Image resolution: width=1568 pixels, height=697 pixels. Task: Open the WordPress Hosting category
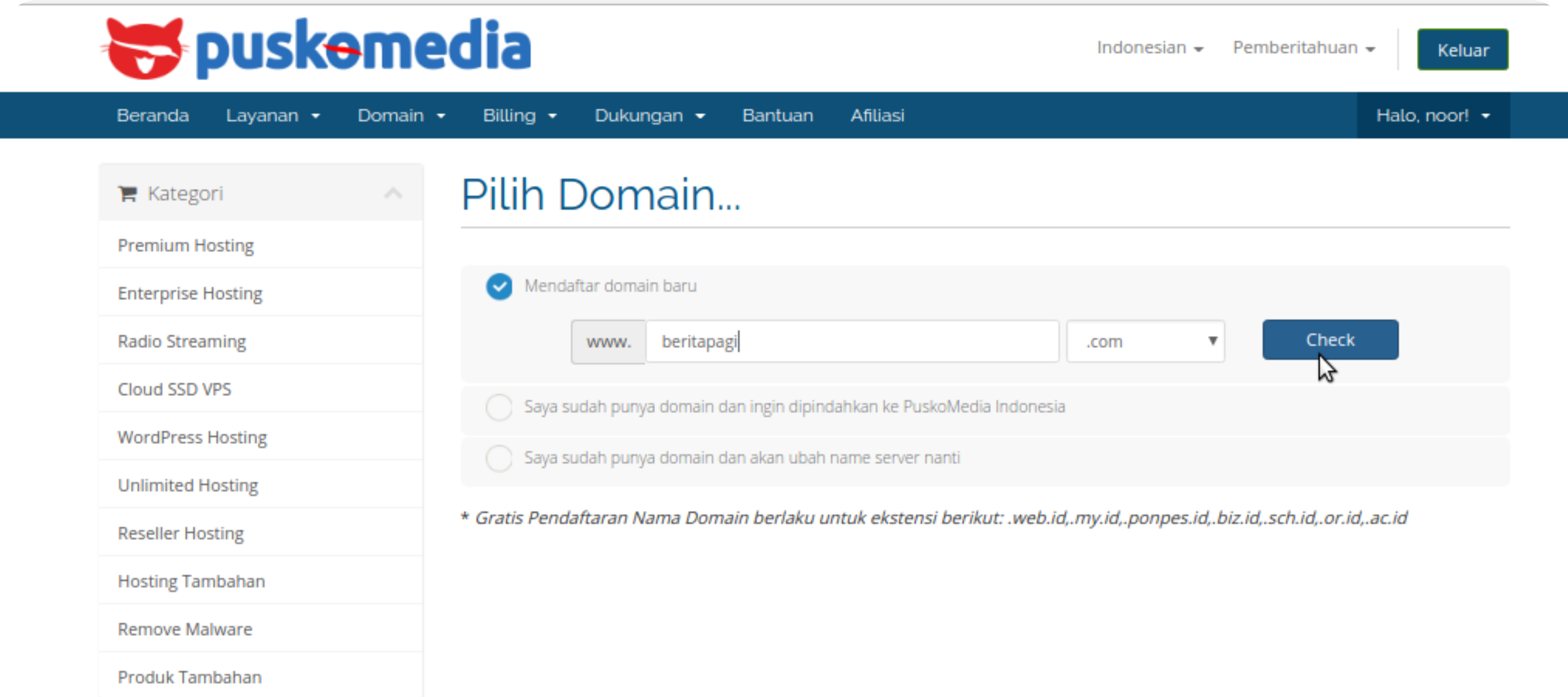pyautogui.click(x=261, y=438)
